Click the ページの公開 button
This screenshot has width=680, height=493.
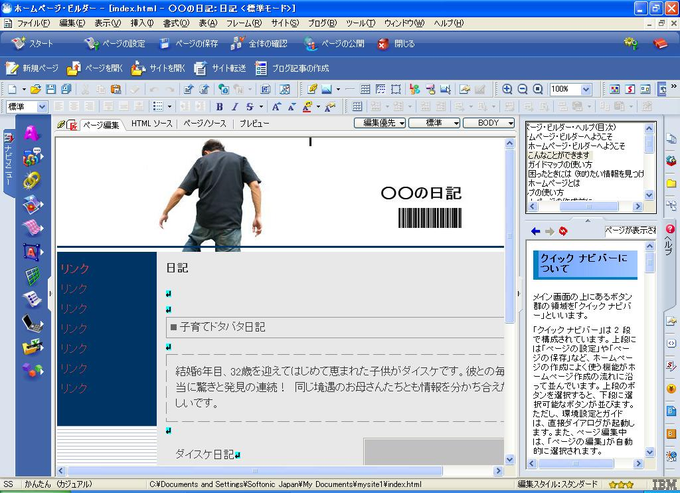click(x=334, y=44)
